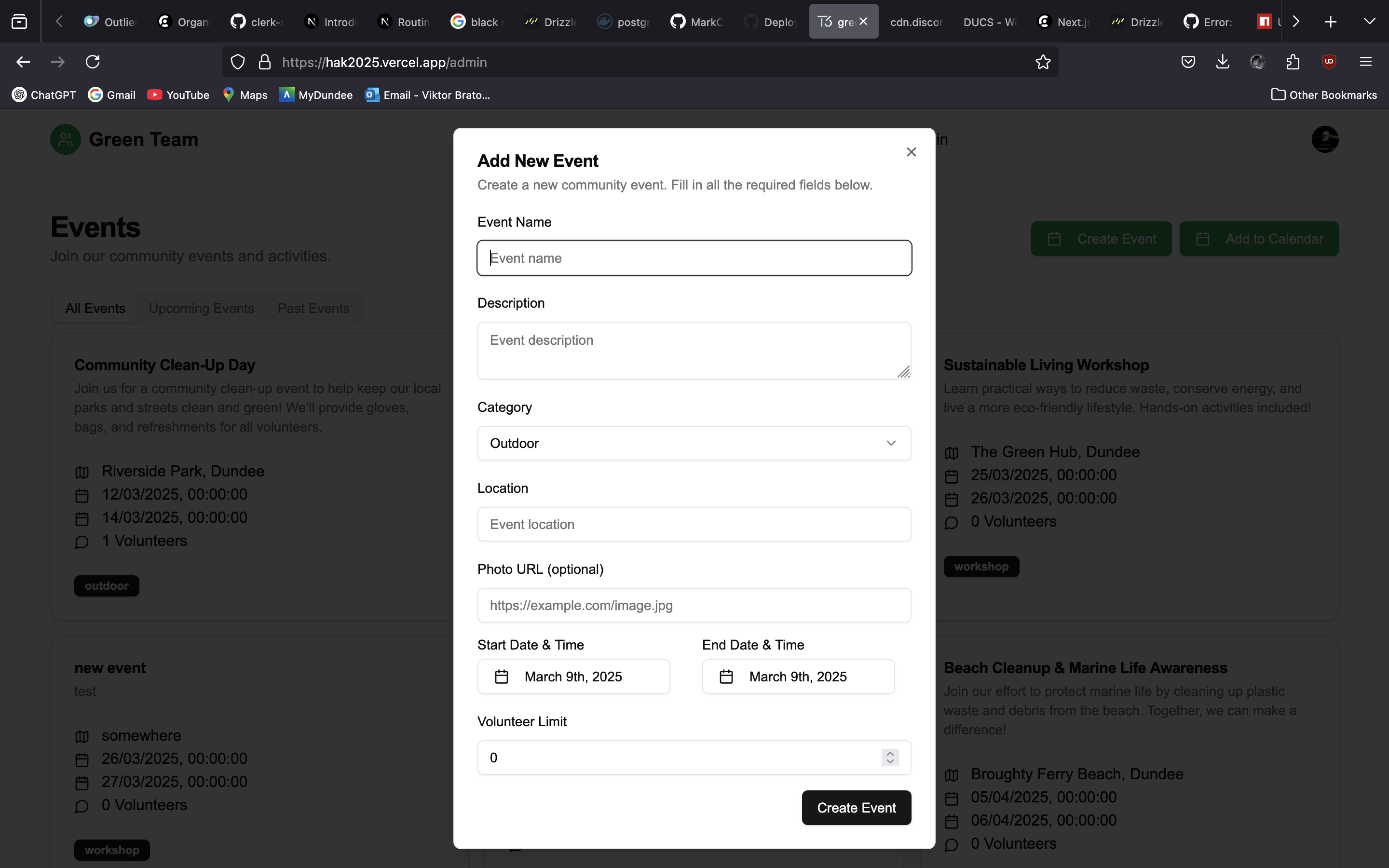Open the extensions puzzle-piece icon
The height and width of the screenshot is (868, 1389).
[1293, 62]
